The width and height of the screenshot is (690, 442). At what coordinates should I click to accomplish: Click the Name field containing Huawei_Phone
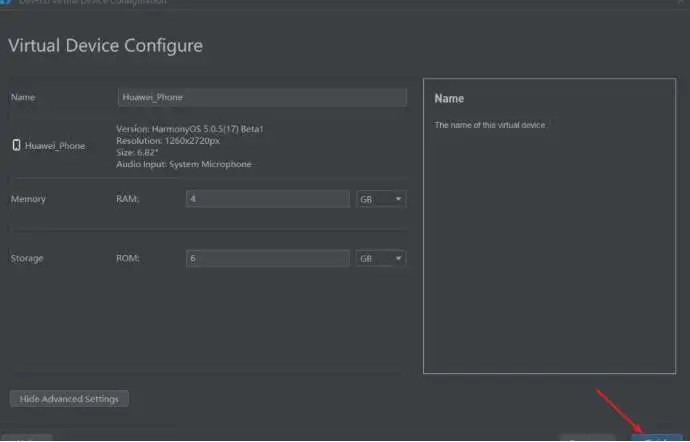point(262,97)
